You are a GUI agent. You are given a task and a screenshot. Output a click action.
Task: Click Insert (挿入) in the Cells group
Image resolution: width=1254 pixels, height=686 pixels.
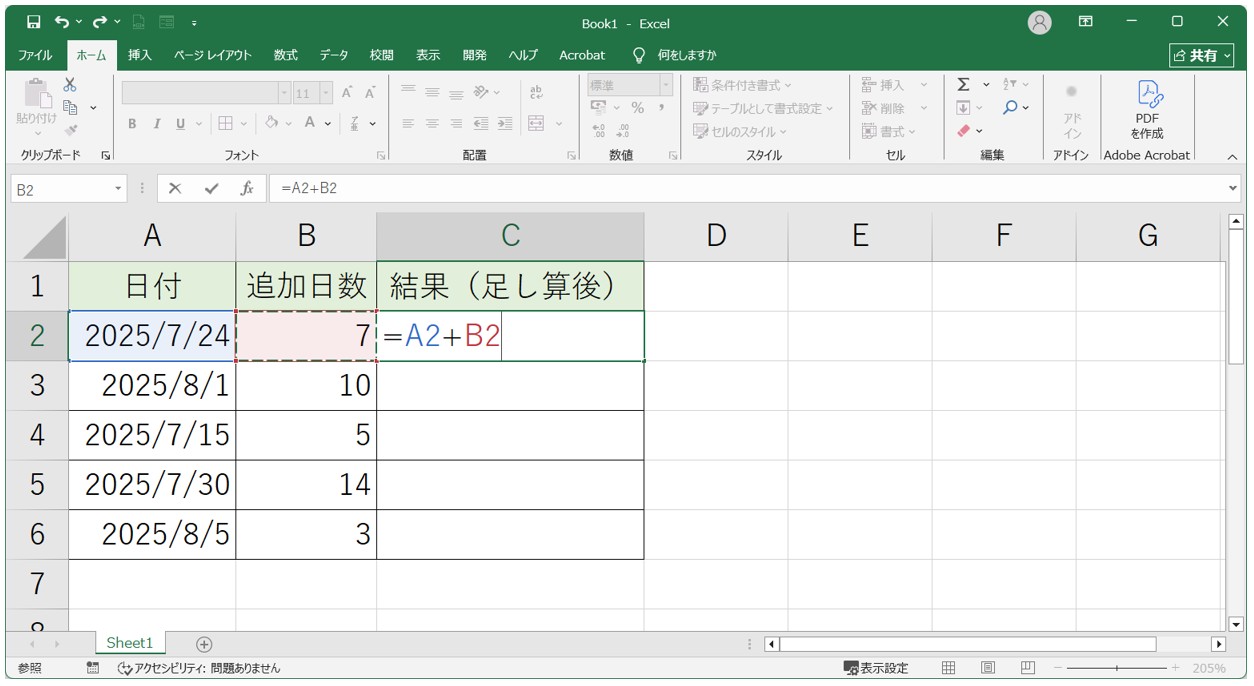click(894, 85)
